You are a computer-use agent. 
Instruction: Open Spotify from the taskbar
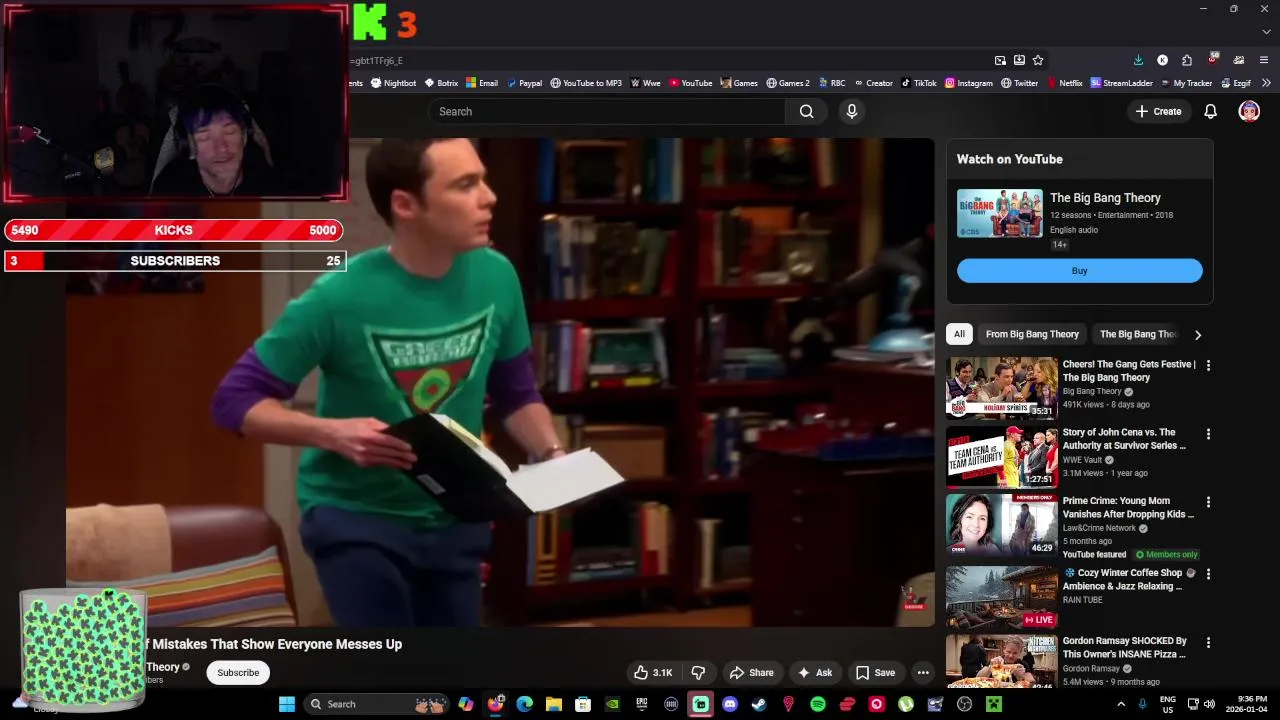pos(818,704)
